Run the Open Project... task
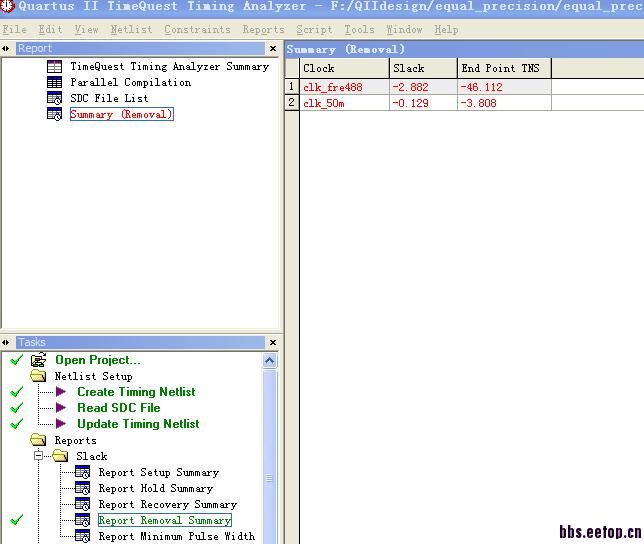The width and height of the screenshot is (644, 544). (x=98, y=360)
